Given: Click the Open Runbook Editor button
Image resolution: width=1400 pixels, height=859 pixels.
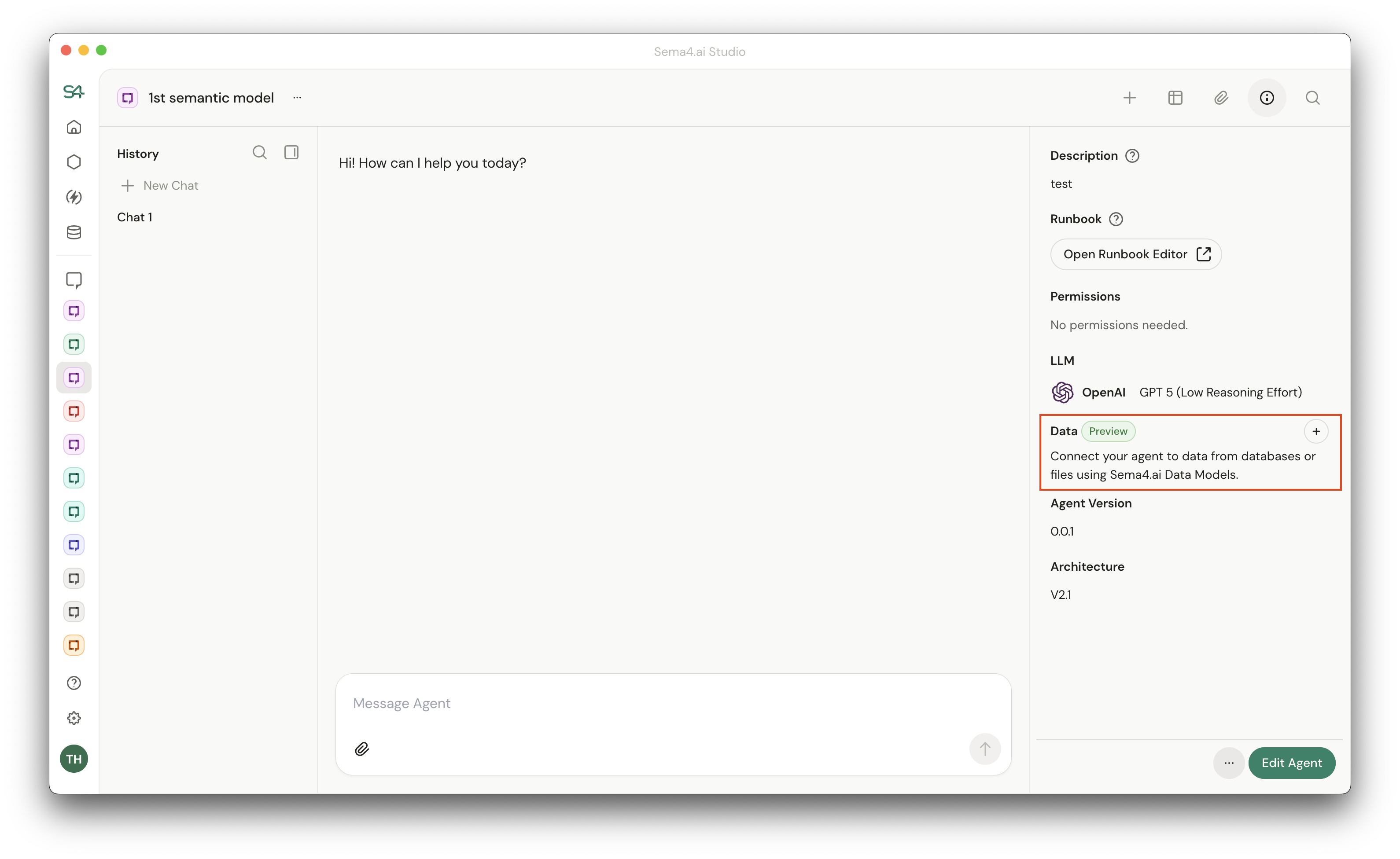Looking at the screenshot, I should [1135, 254].
